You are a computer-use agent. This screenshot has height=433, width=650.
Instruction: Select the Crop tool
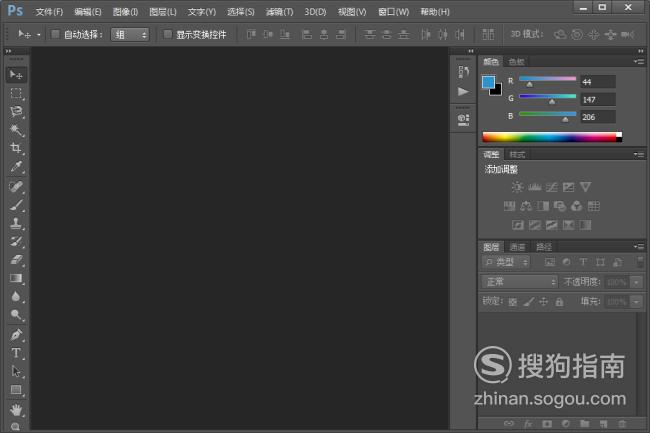(16, 148)
